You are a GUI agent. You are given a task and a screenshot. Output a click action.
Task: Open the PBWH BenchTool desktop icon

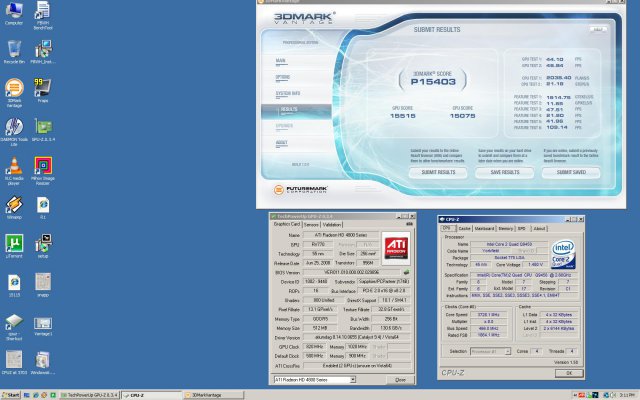tap(43, 16)
